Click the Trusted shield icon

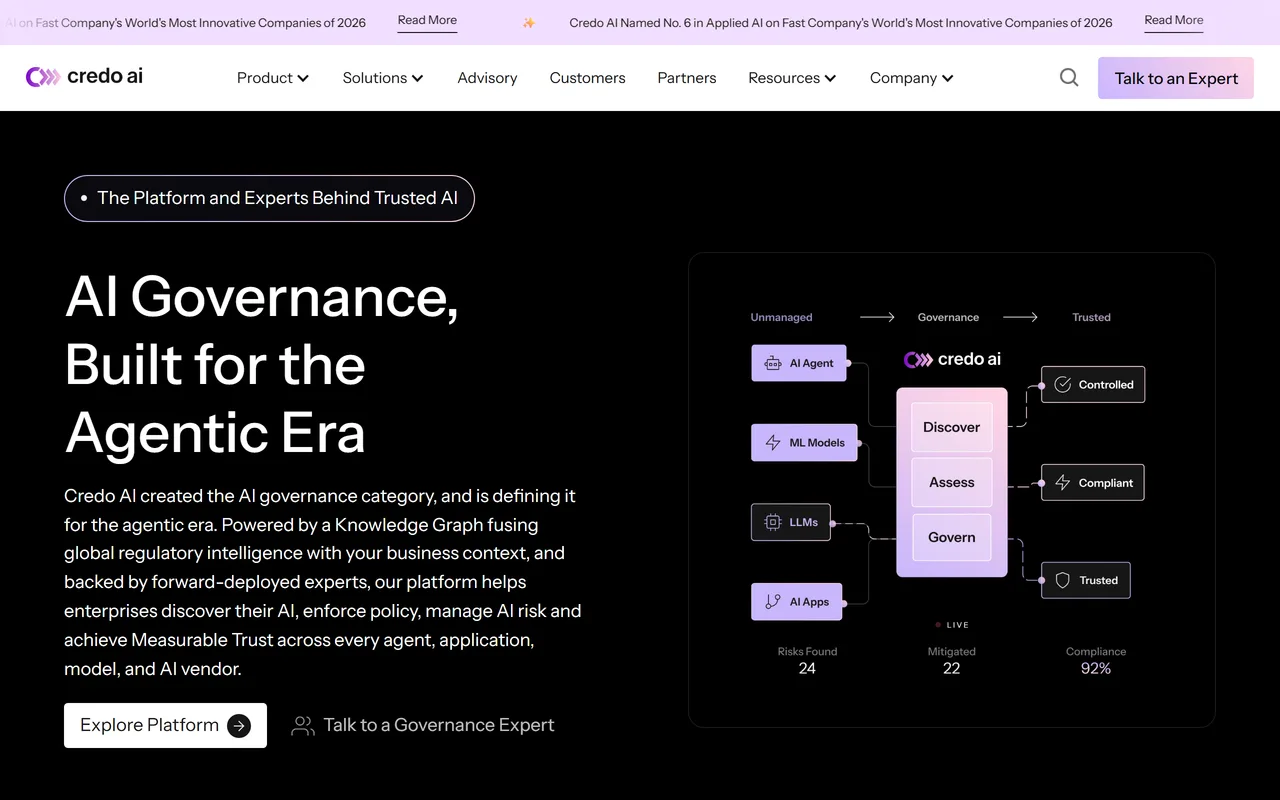pos(1063,581)
